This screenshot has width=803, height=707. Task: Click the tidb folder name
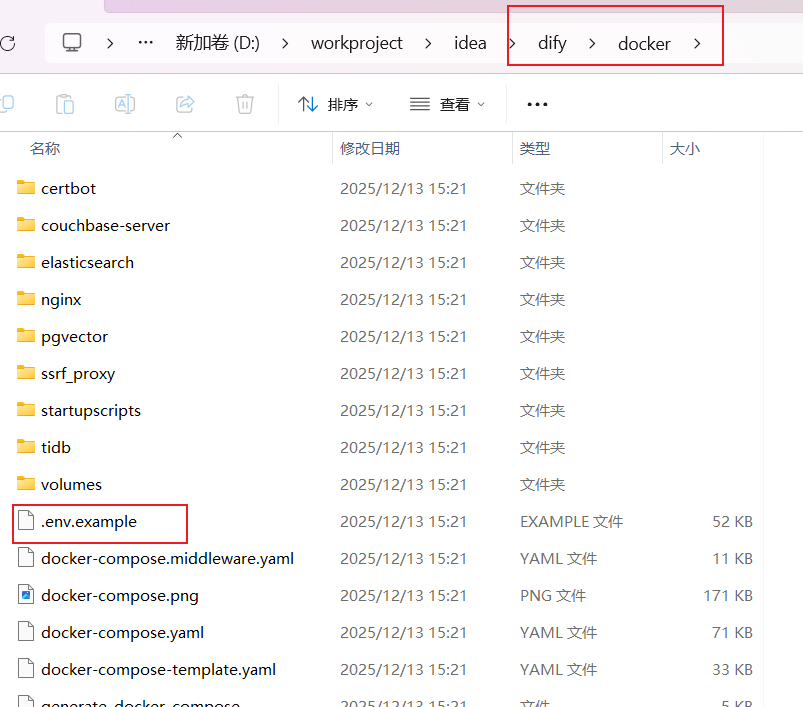[x=56, y=447]
